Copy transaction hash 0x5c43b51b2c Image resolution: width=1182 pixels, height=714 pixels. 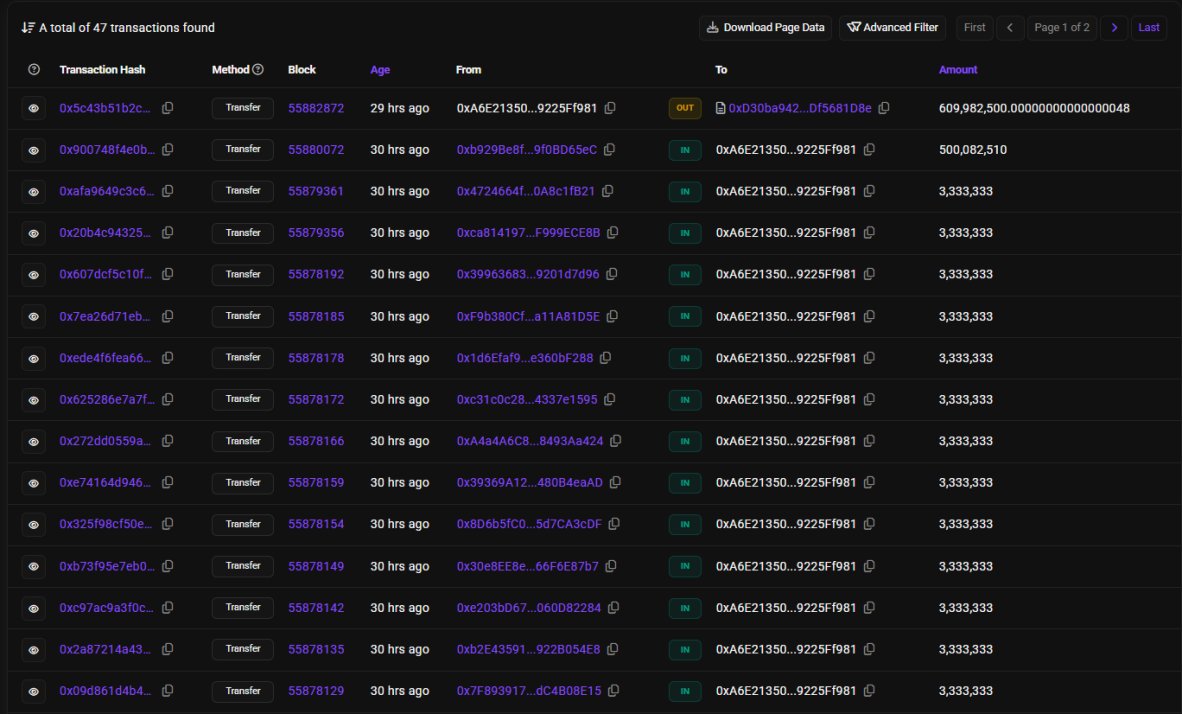[x=167, y=108]
